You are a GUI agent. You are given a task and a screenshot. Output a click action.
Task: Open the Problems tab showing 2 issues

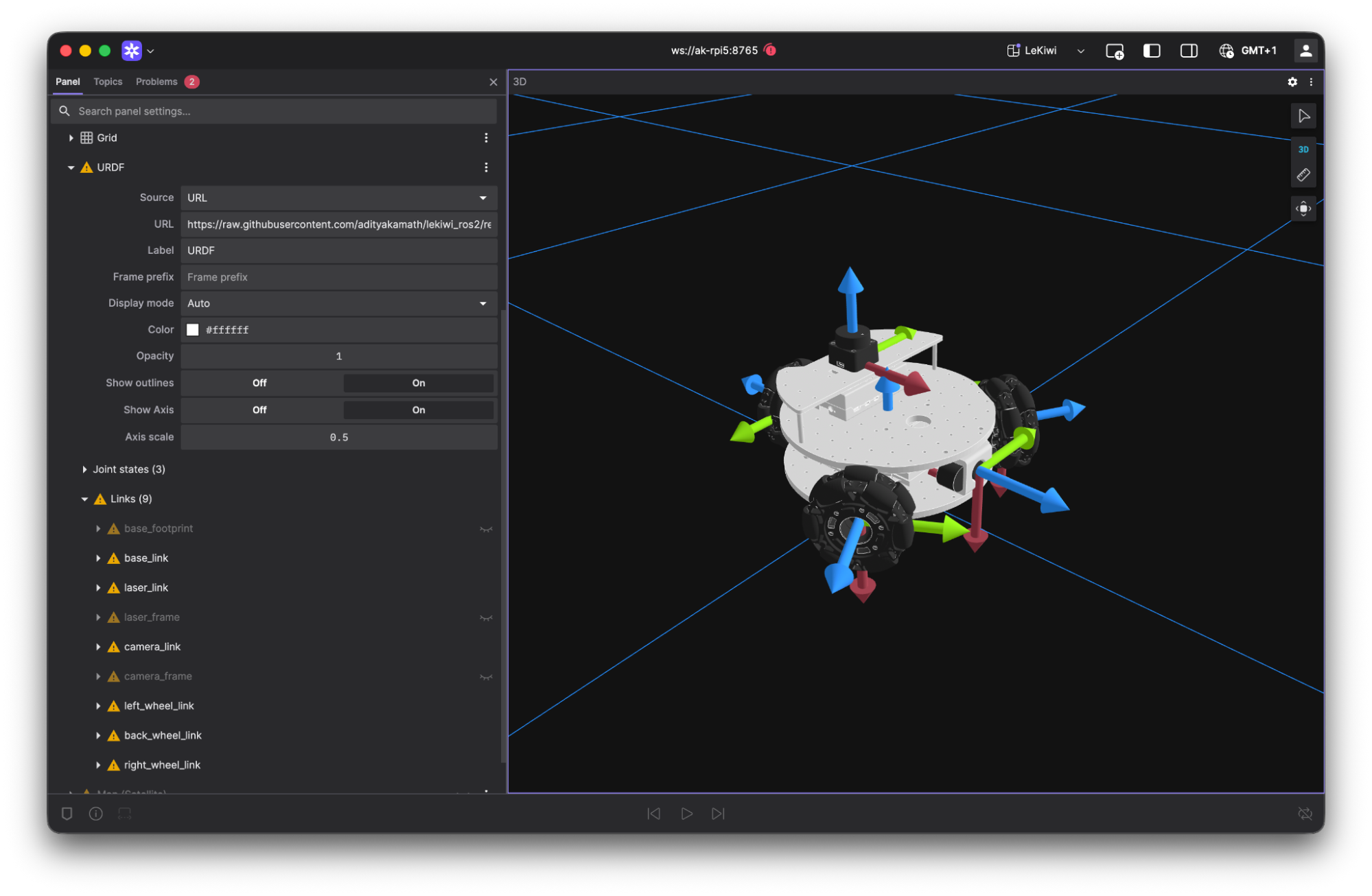coord(156,82)
